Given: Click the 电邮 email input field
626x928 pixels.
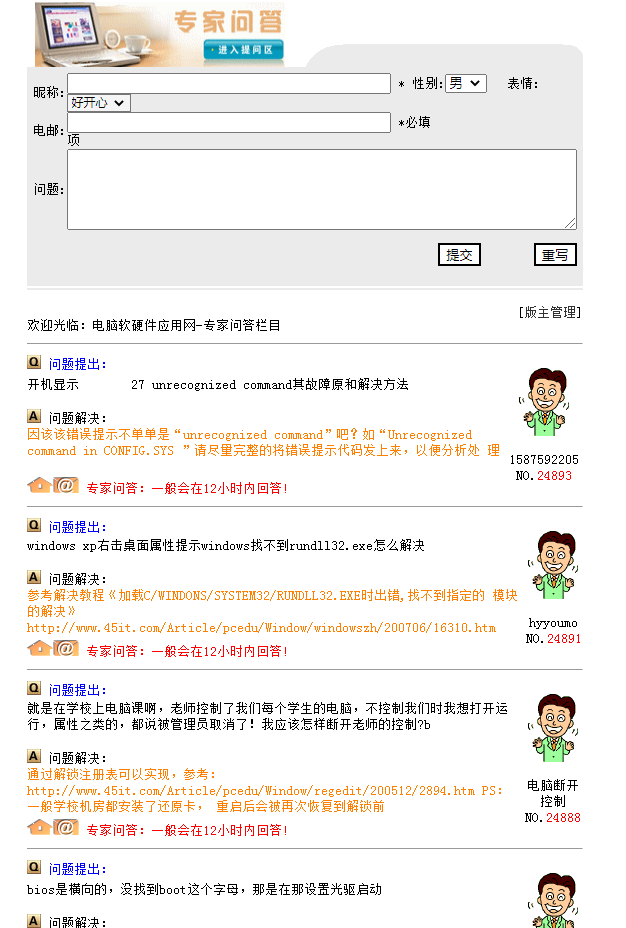Looking at the screenshot, I should pyautogui.click(x=229, y=123).
